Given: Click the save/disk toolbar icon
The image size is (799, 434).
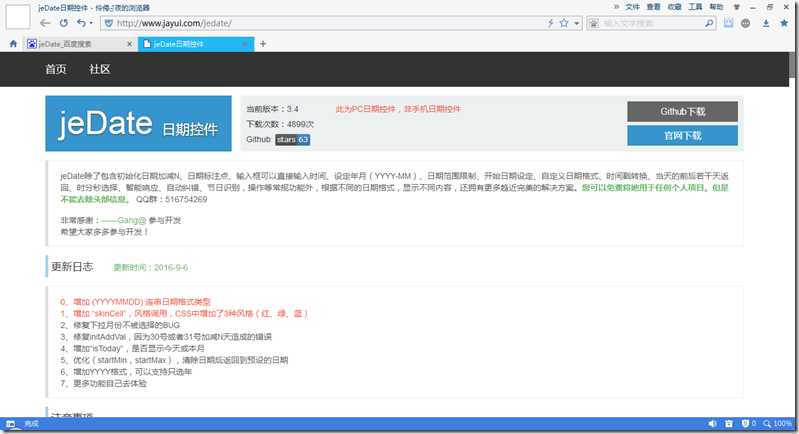Looking at the screenshot, I should point(729,23).
